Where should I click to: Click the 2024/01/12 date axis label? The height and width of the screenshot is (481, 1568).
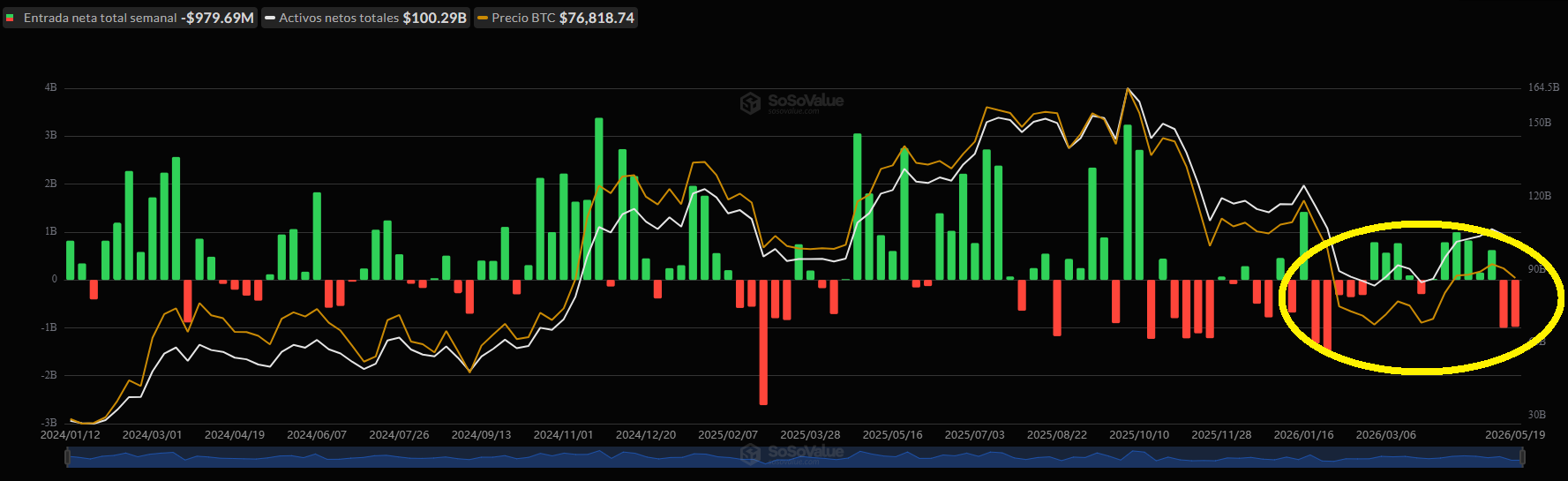click(71, 435)
